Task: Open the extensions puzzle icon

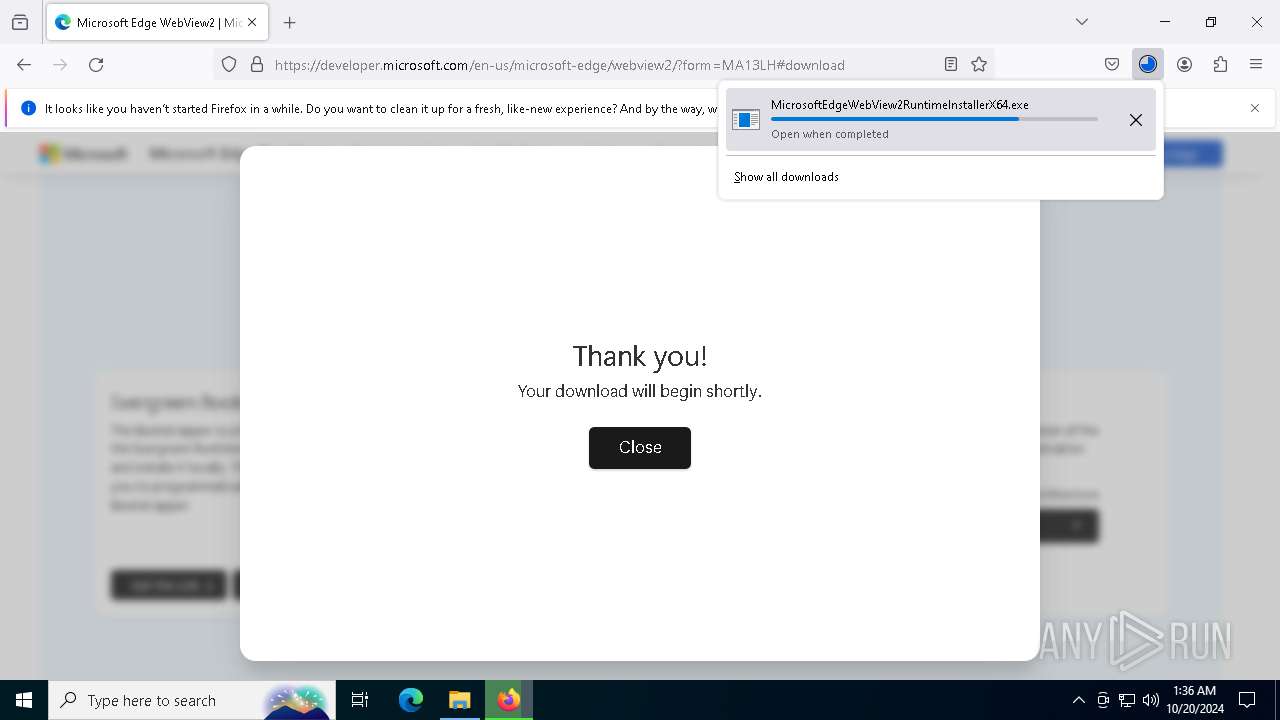Action: [1220, 64]
